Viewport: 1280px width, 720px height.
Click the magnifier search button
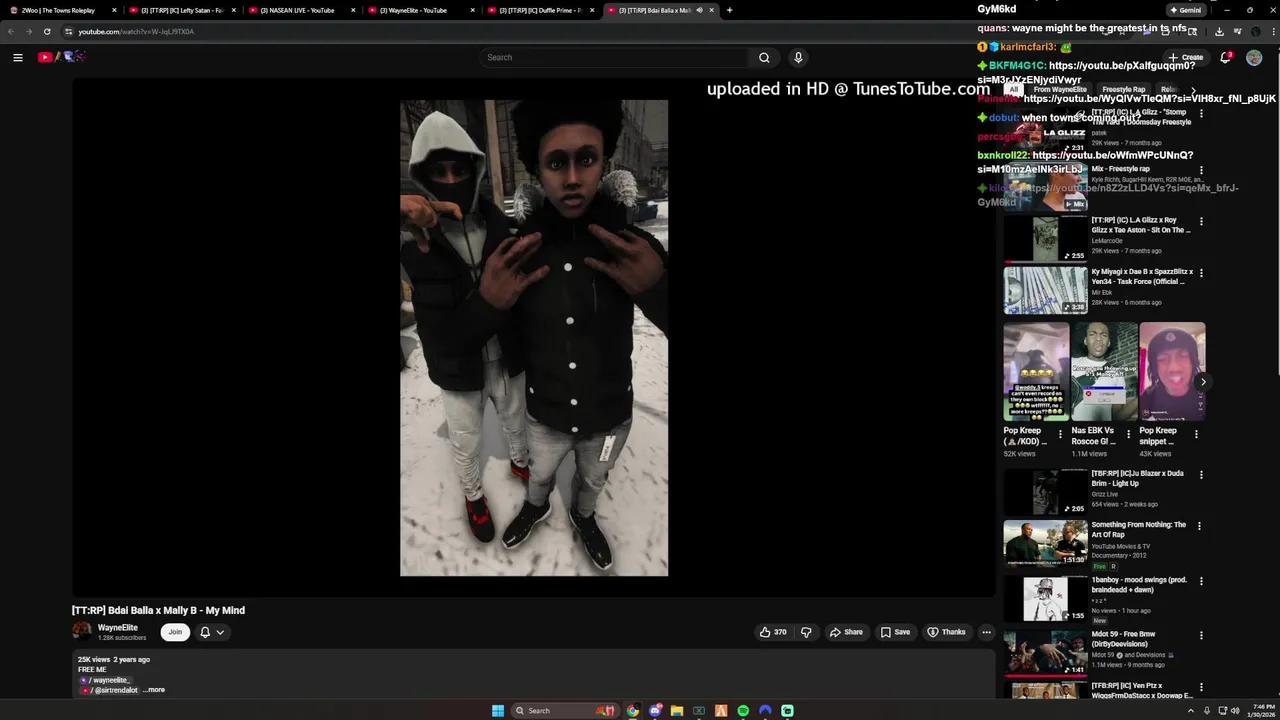coord(764,57)
